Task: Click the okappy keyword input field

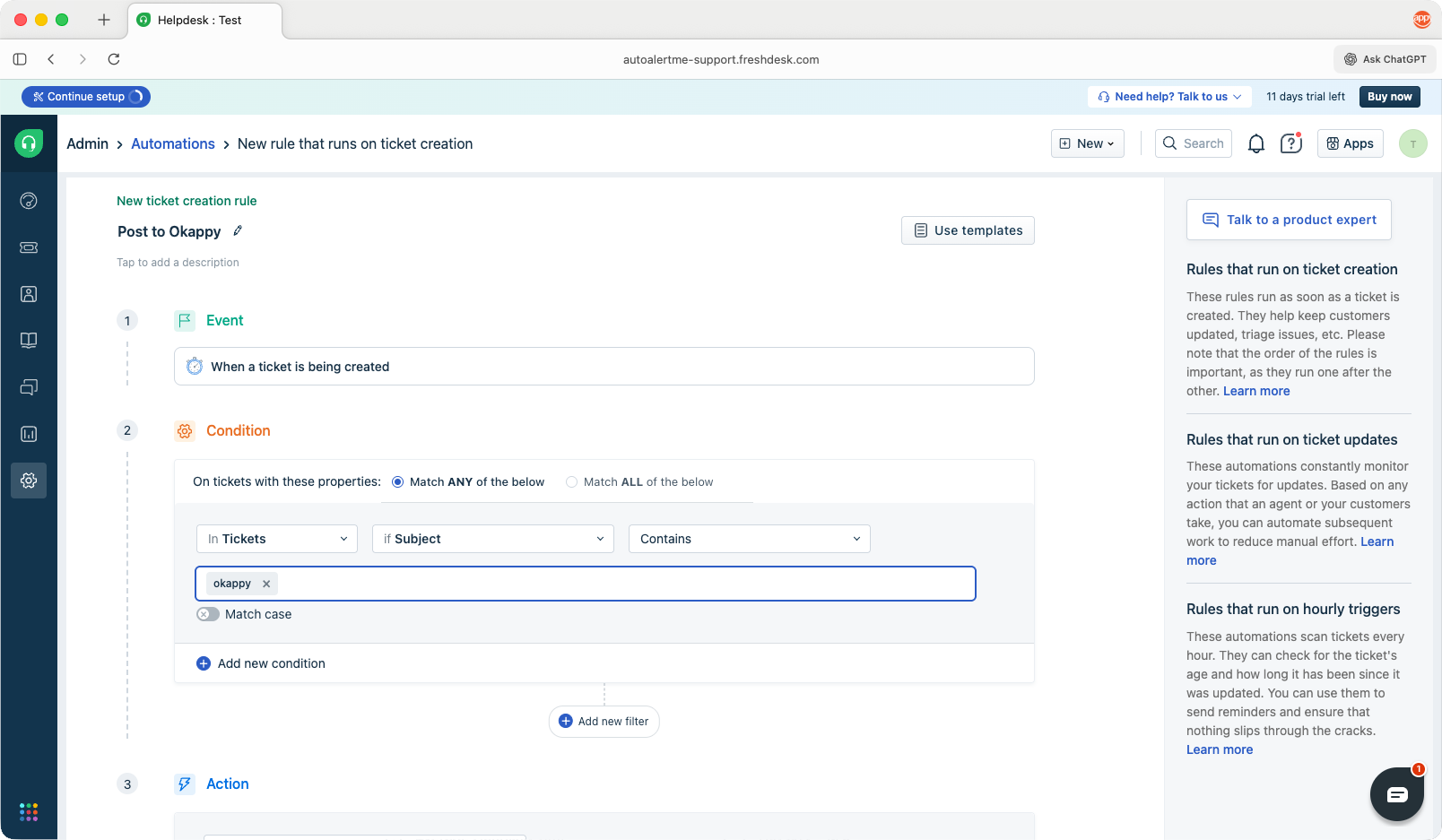Action: 586,584
